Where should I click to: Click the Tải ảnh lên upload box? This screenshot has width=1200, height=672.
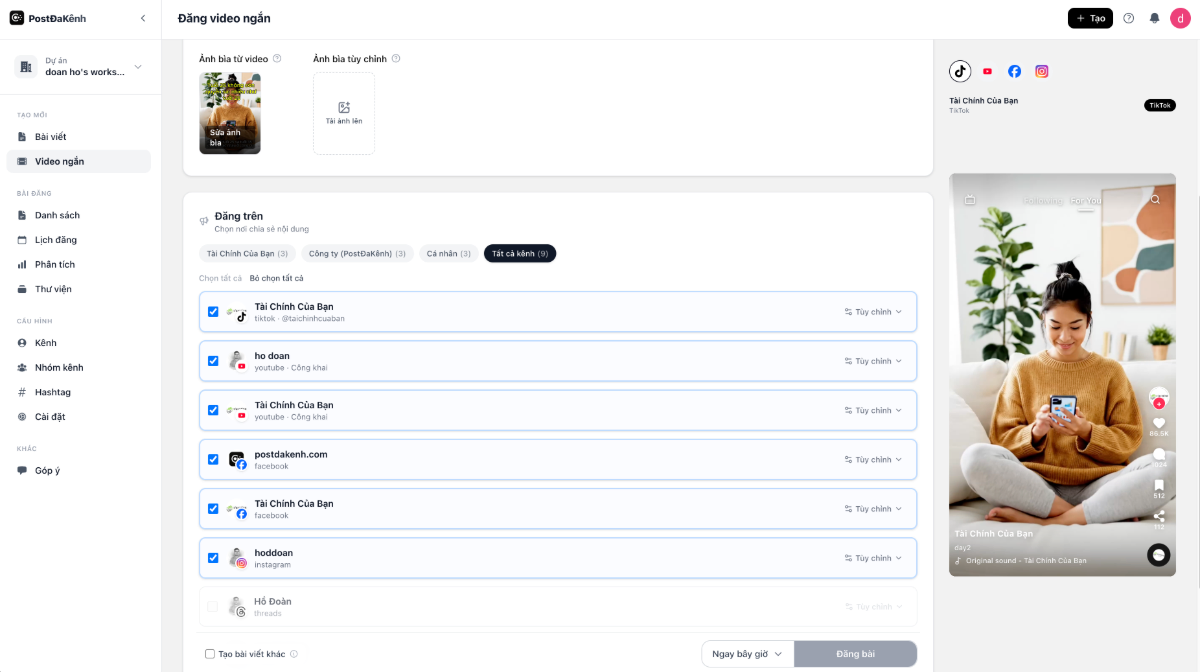click(x=344, y=113)
